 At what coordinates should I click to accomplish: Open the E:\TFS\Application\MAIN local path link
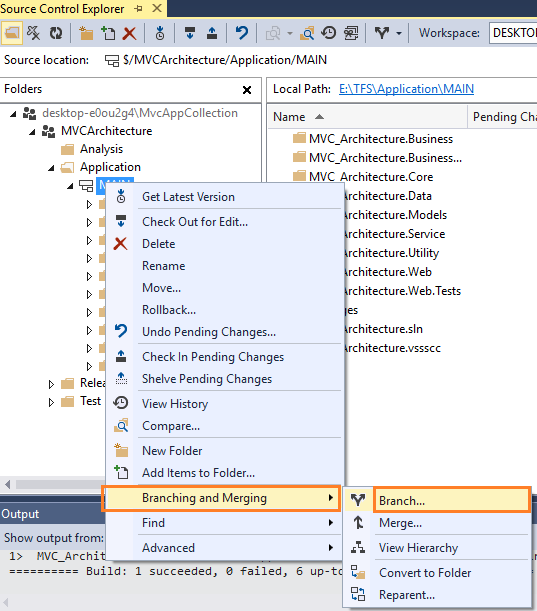coord(406,89)
